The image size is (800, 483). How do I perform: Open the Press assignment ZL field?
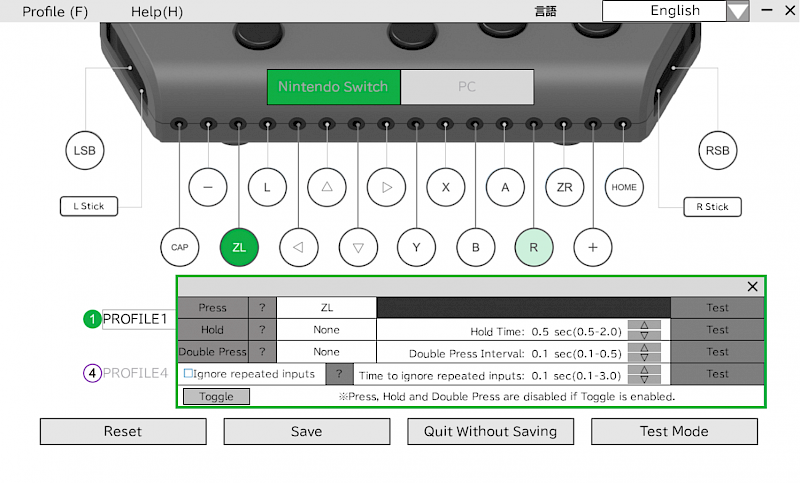pyautogui.click(x=327, y=308)
